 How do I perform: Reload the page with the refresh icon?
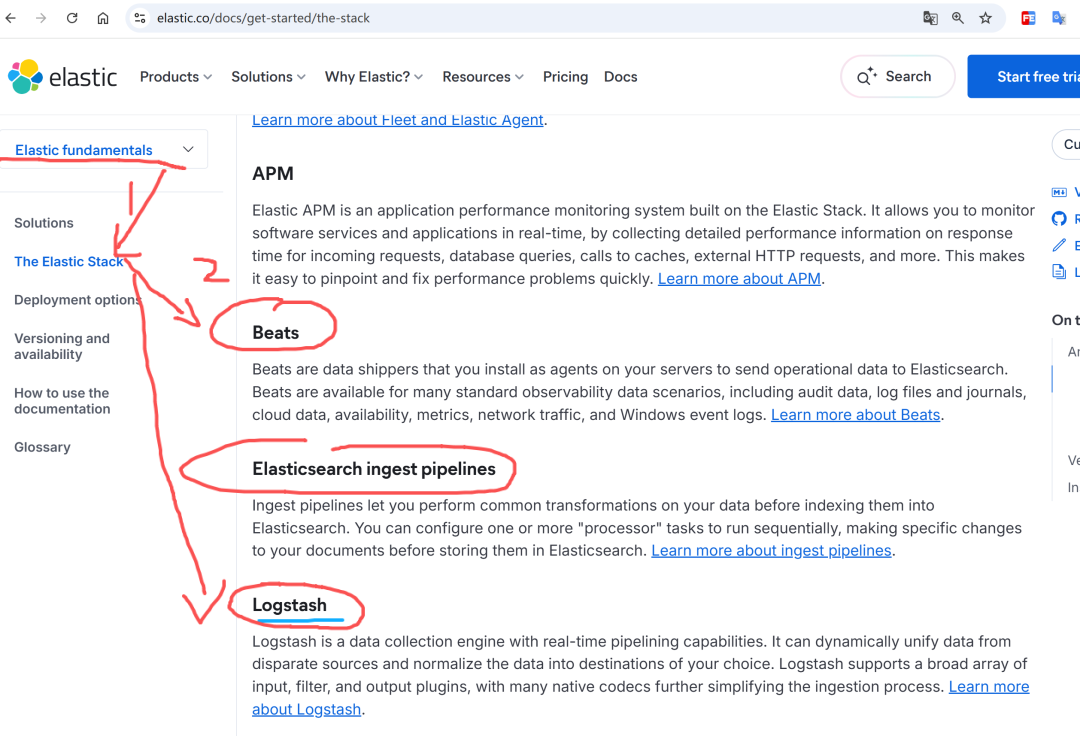(72, 18)
